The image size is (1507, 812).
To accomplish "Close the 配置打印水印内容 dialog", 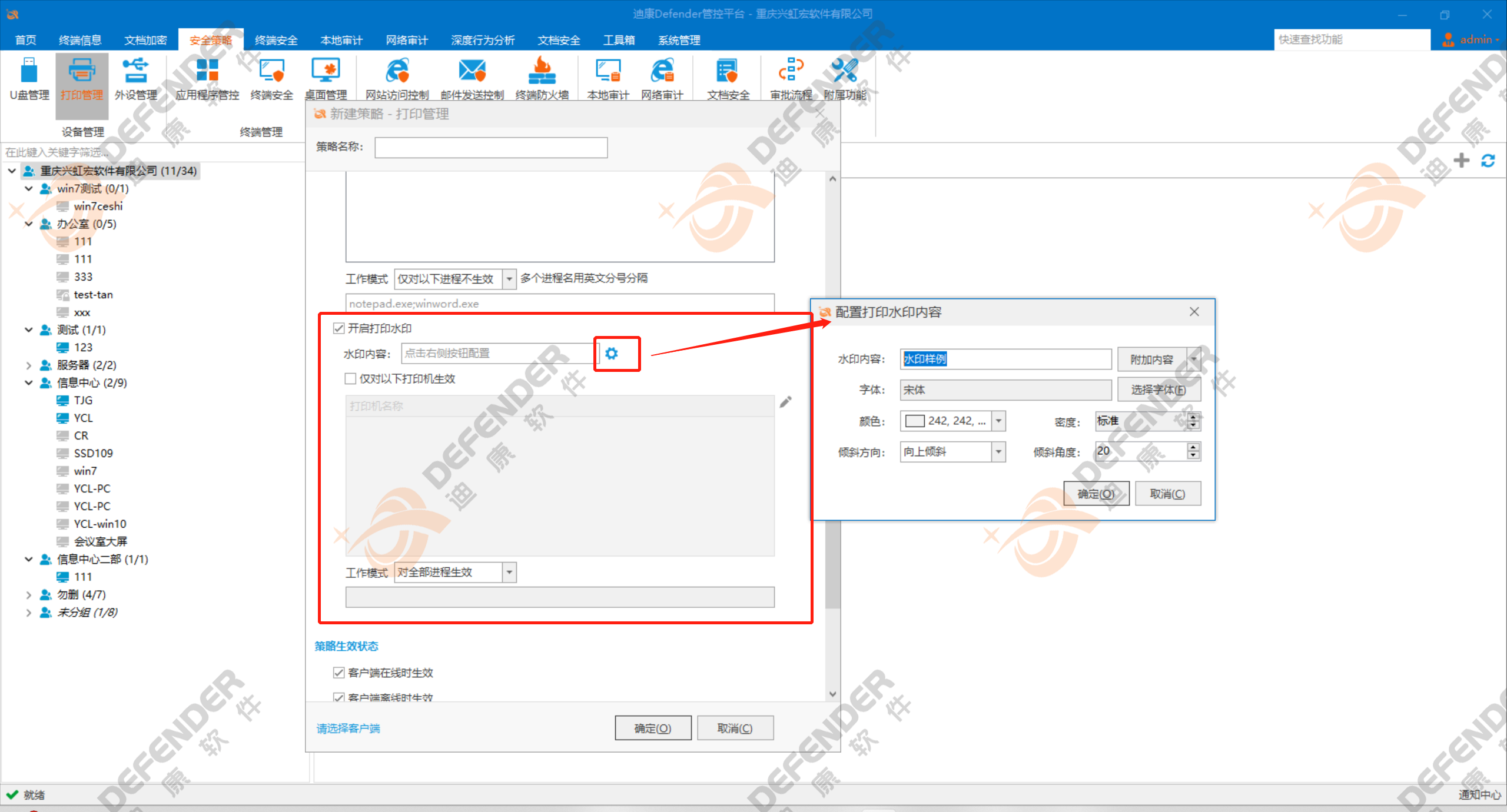I will tap(1194, 311).
